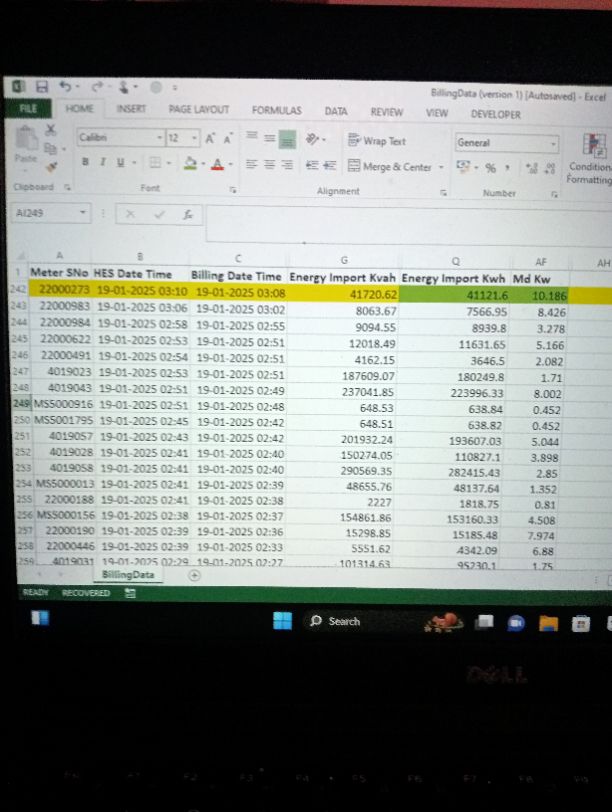Click the Redo arrow icon
612x812 pixels.
[97, 88]
